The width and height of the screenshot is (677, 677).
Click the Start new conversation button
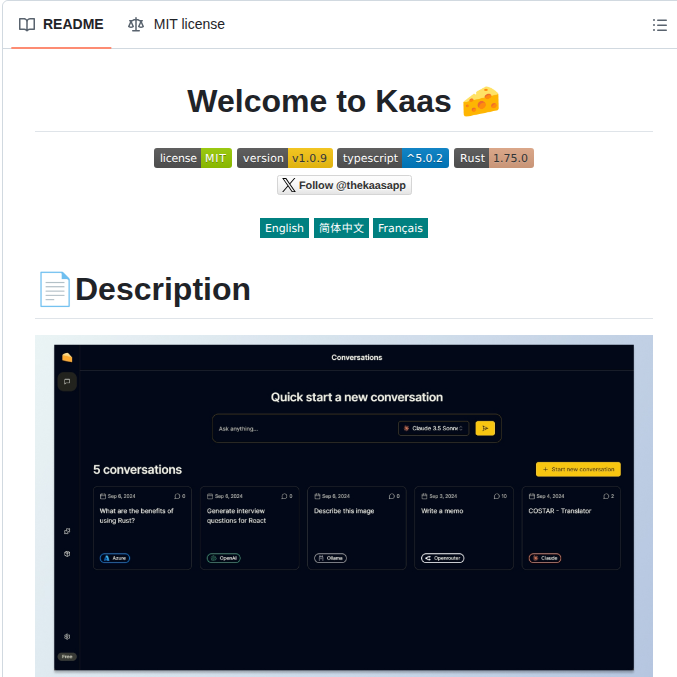578,469
